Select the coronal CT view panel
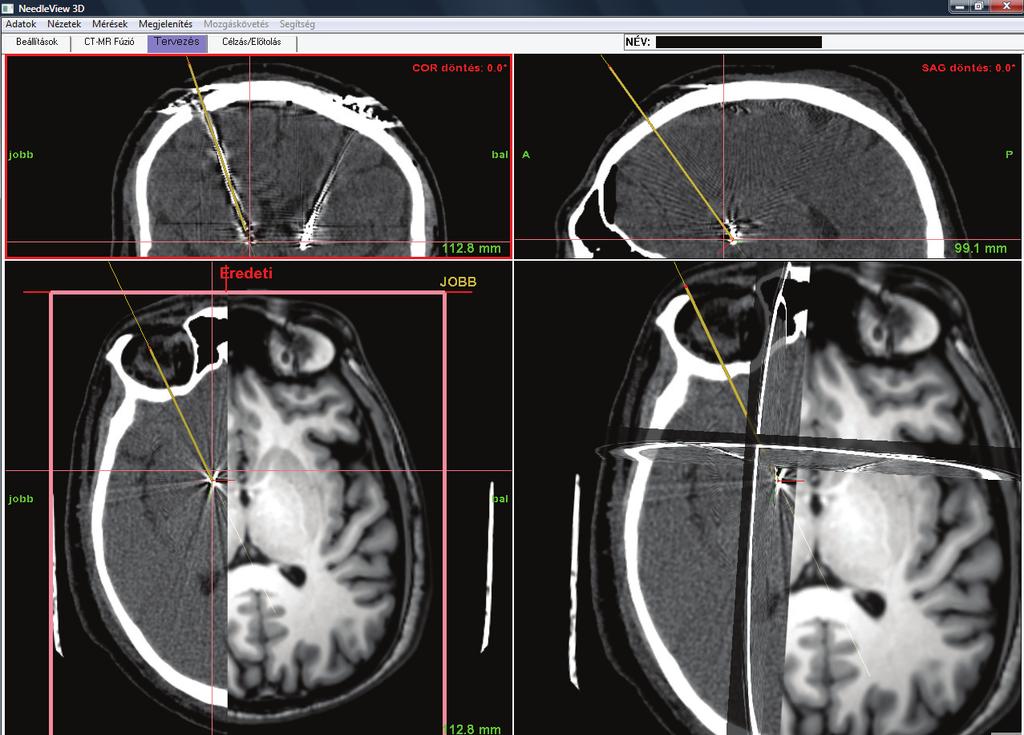Image resolution: width=1024 pixels, height=735 pixels. tap(259, 156)
